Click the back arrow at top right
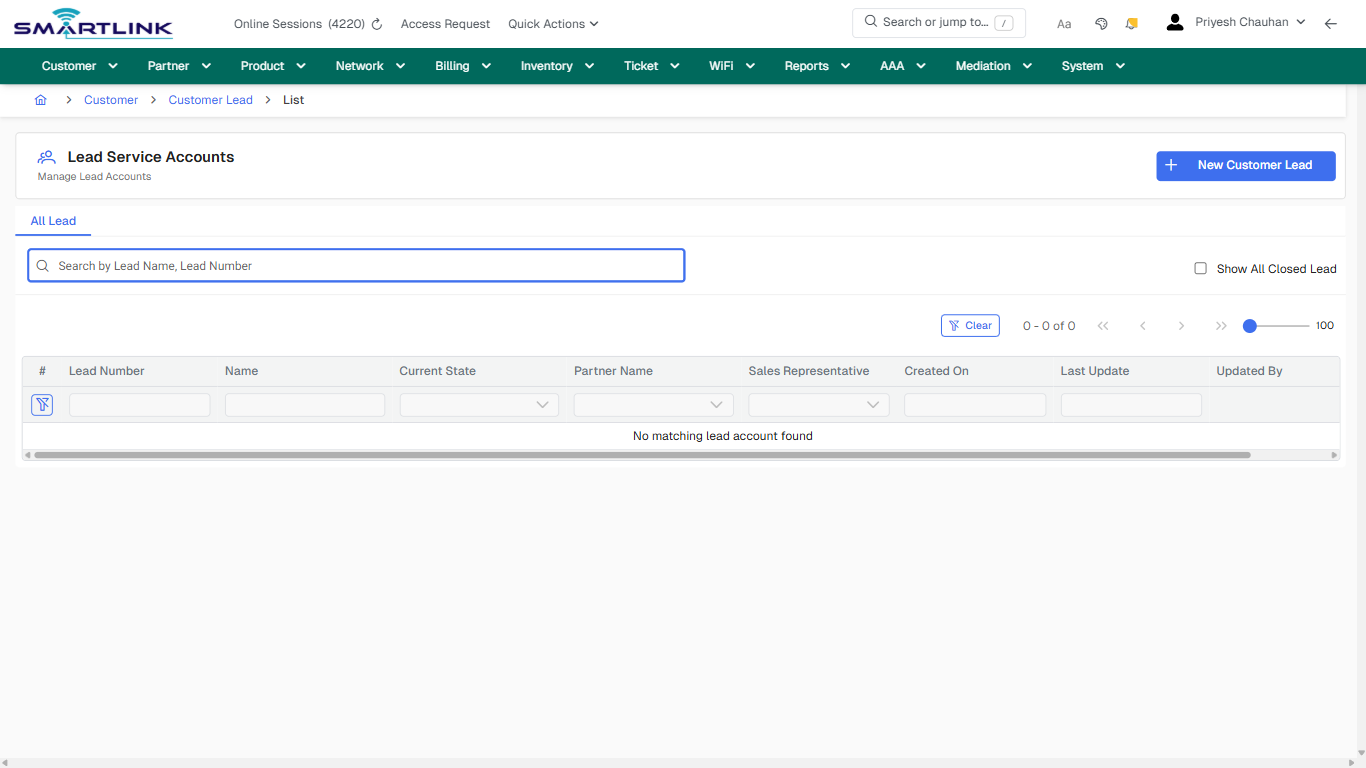 (1331, 22)
